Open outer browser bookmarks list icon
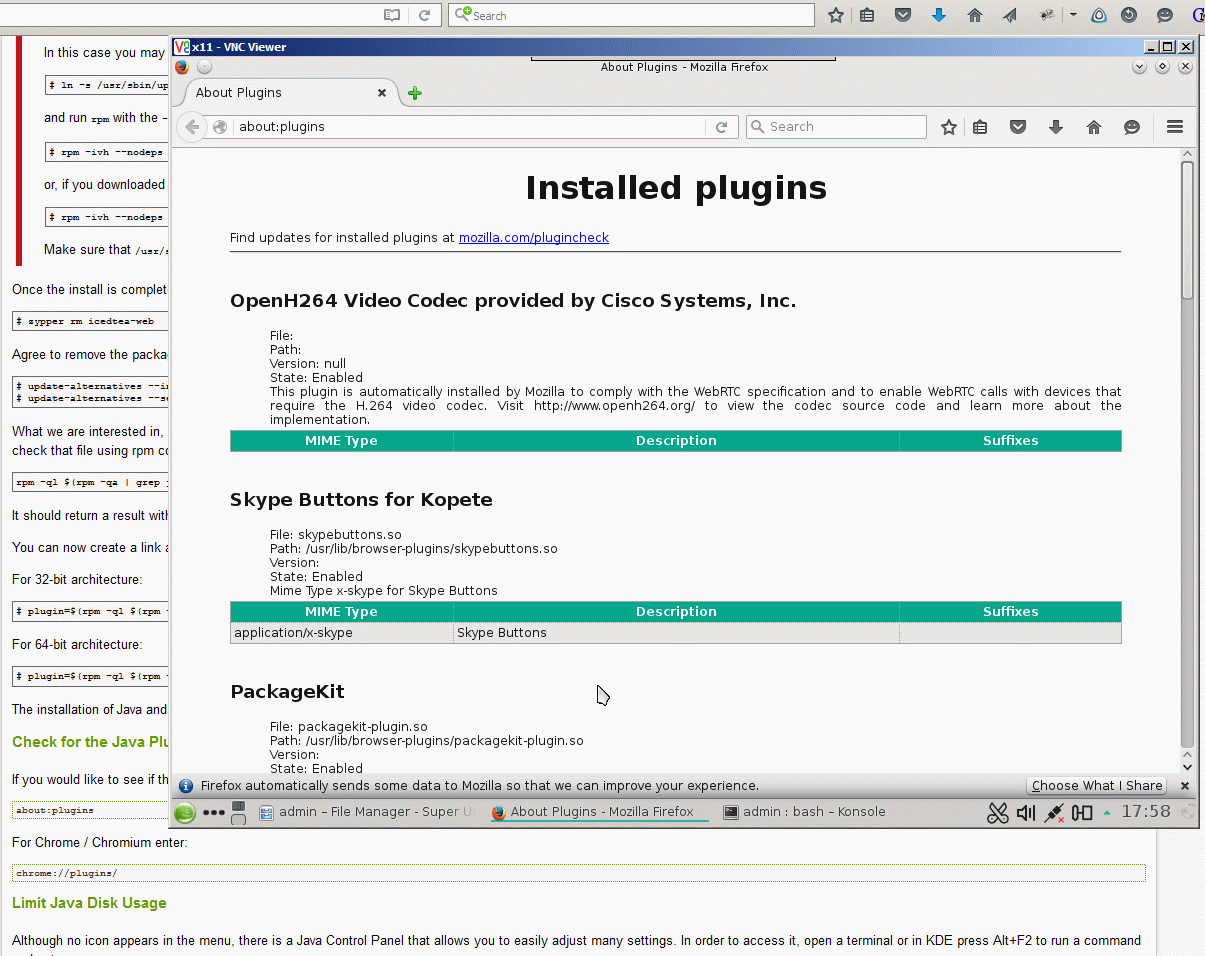The image size is (1205, 956). tap(867, 15)
